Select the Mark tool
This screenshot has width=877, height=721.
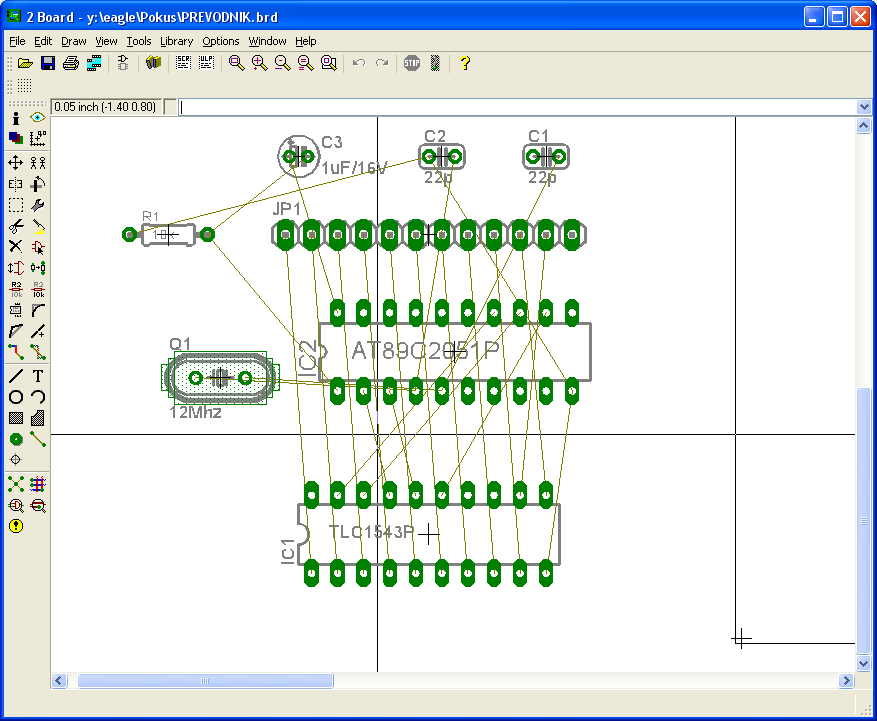(37, 138)
